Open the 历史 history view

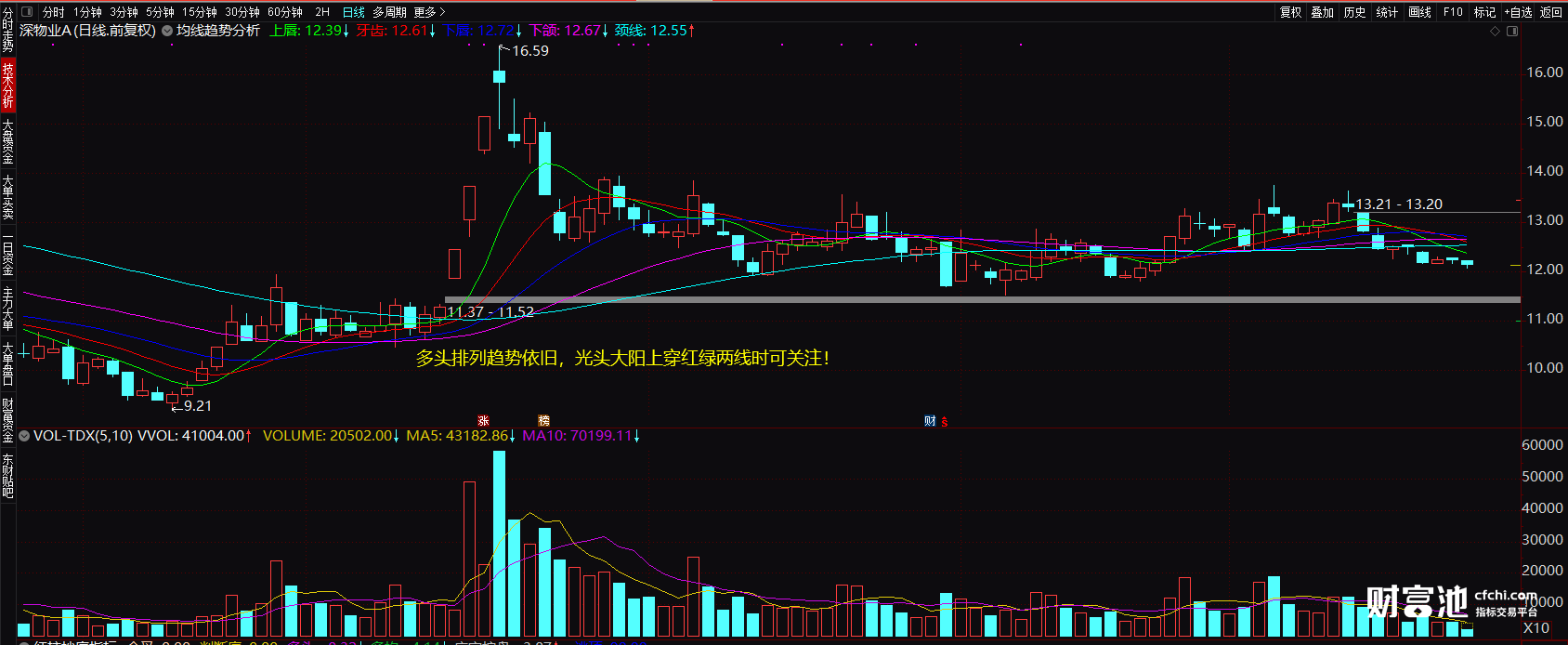point(1355,12)
